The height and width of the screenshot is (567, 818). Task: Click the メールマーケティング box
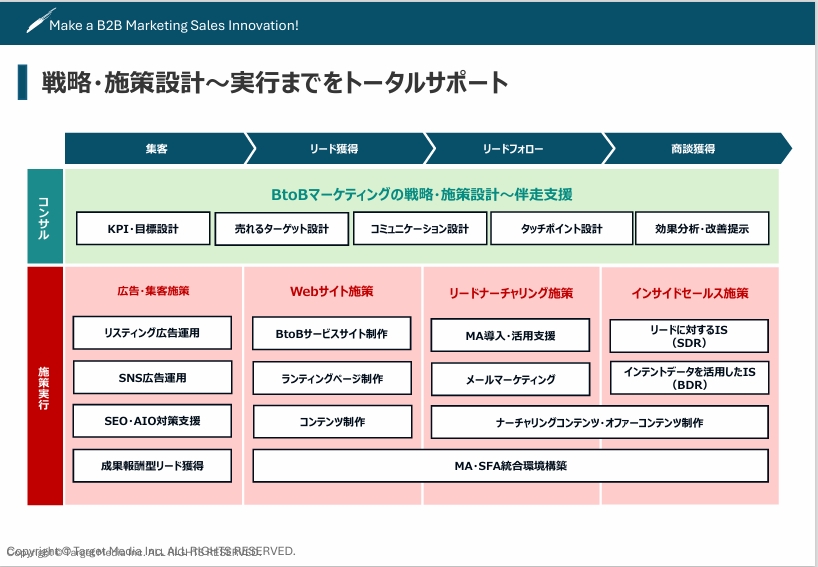510,380
